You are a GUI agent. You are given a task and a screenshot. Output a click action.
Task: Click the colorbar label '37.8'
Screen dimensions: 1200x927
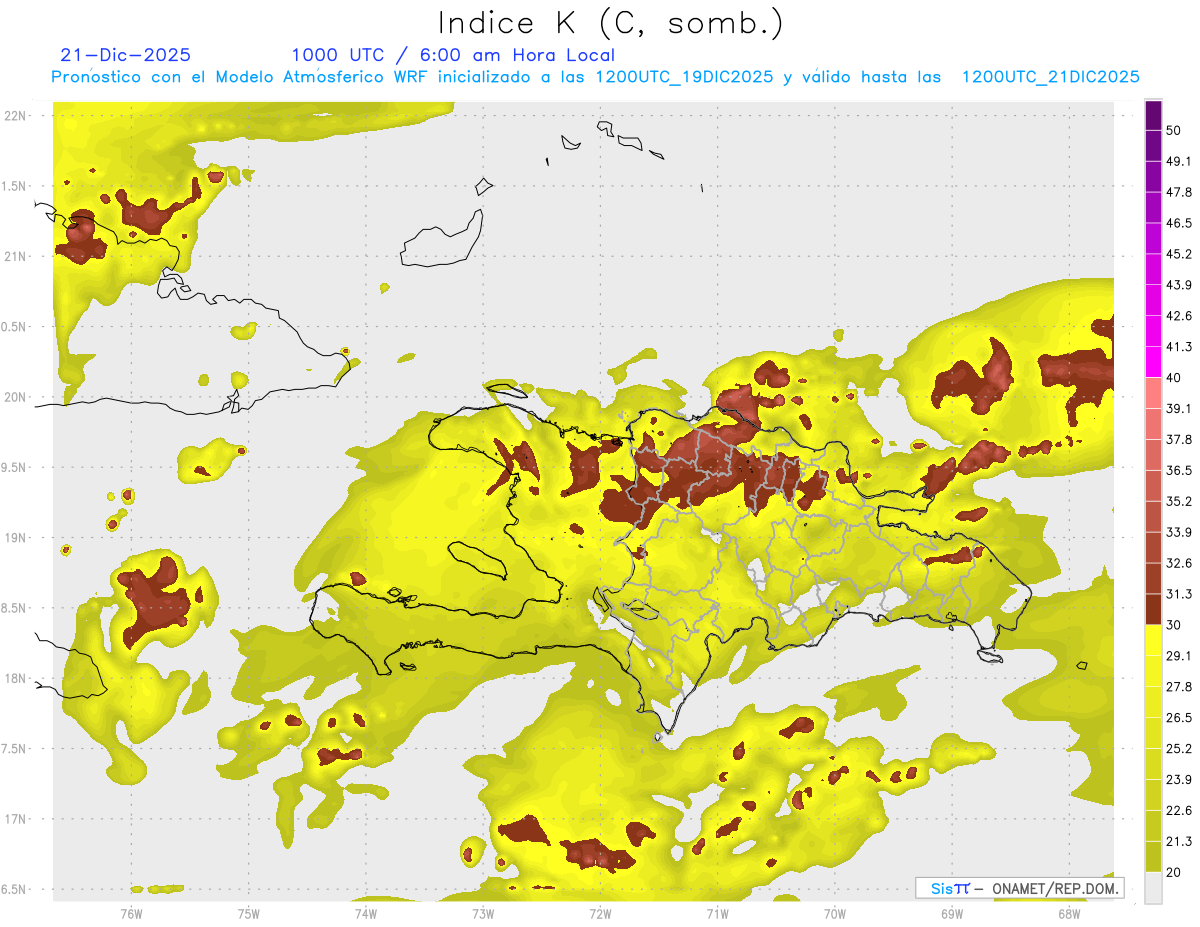pyautogui.click(x=1179, y=440)
